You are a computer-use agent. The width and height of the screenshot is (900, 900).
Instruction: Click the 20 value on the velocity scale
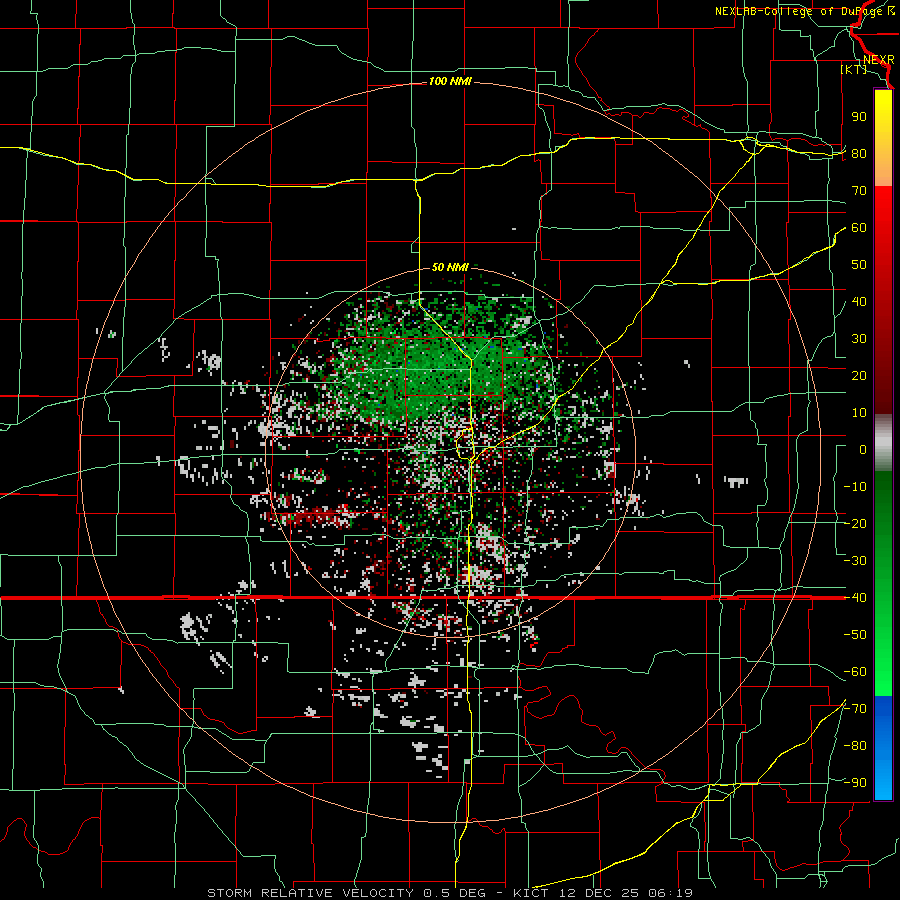[859, 376]
